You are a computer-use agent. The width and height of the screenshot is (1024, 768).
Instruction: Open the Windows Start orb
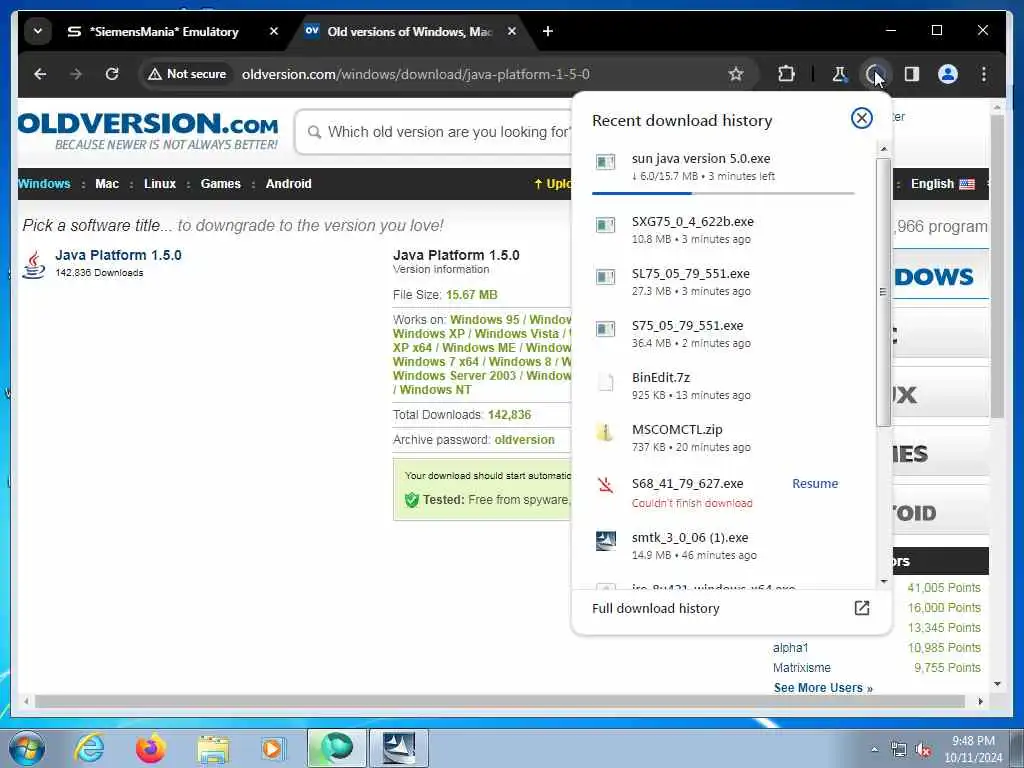coord(27,748)
